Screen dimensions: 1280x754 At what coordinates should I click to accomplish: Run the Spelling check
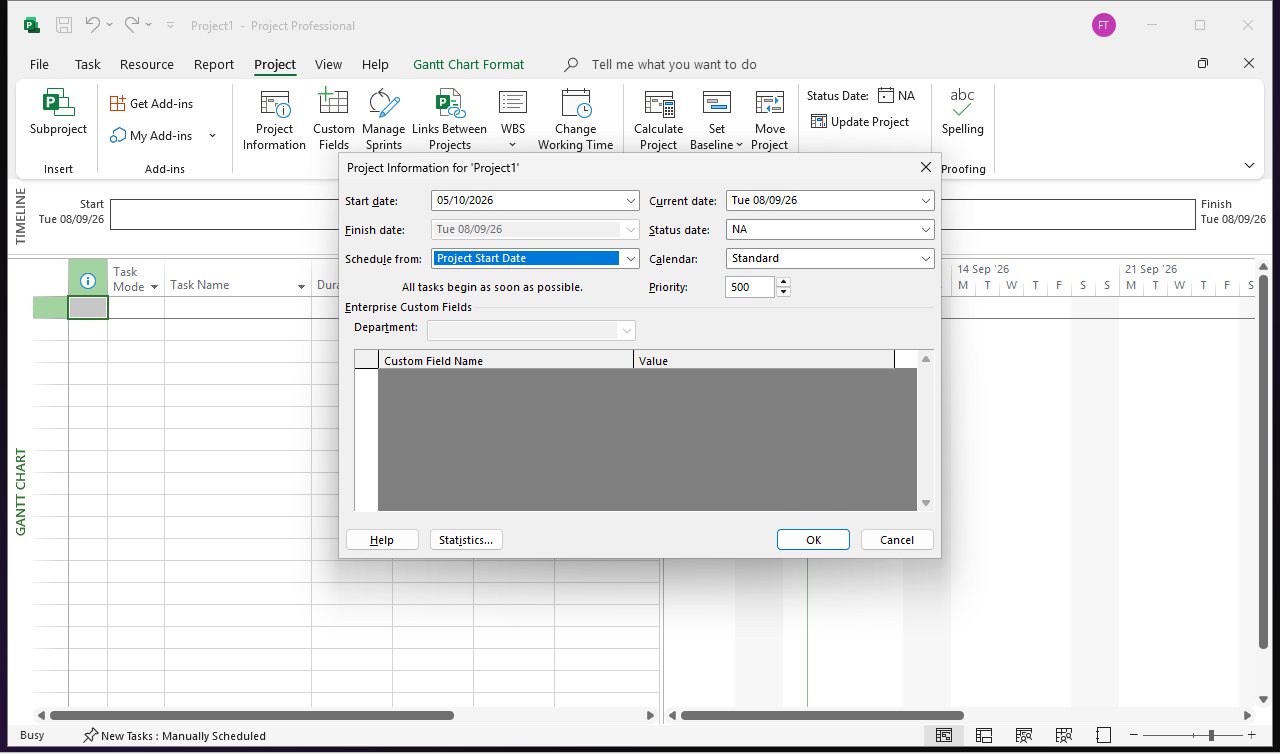(x=962, y=112)
